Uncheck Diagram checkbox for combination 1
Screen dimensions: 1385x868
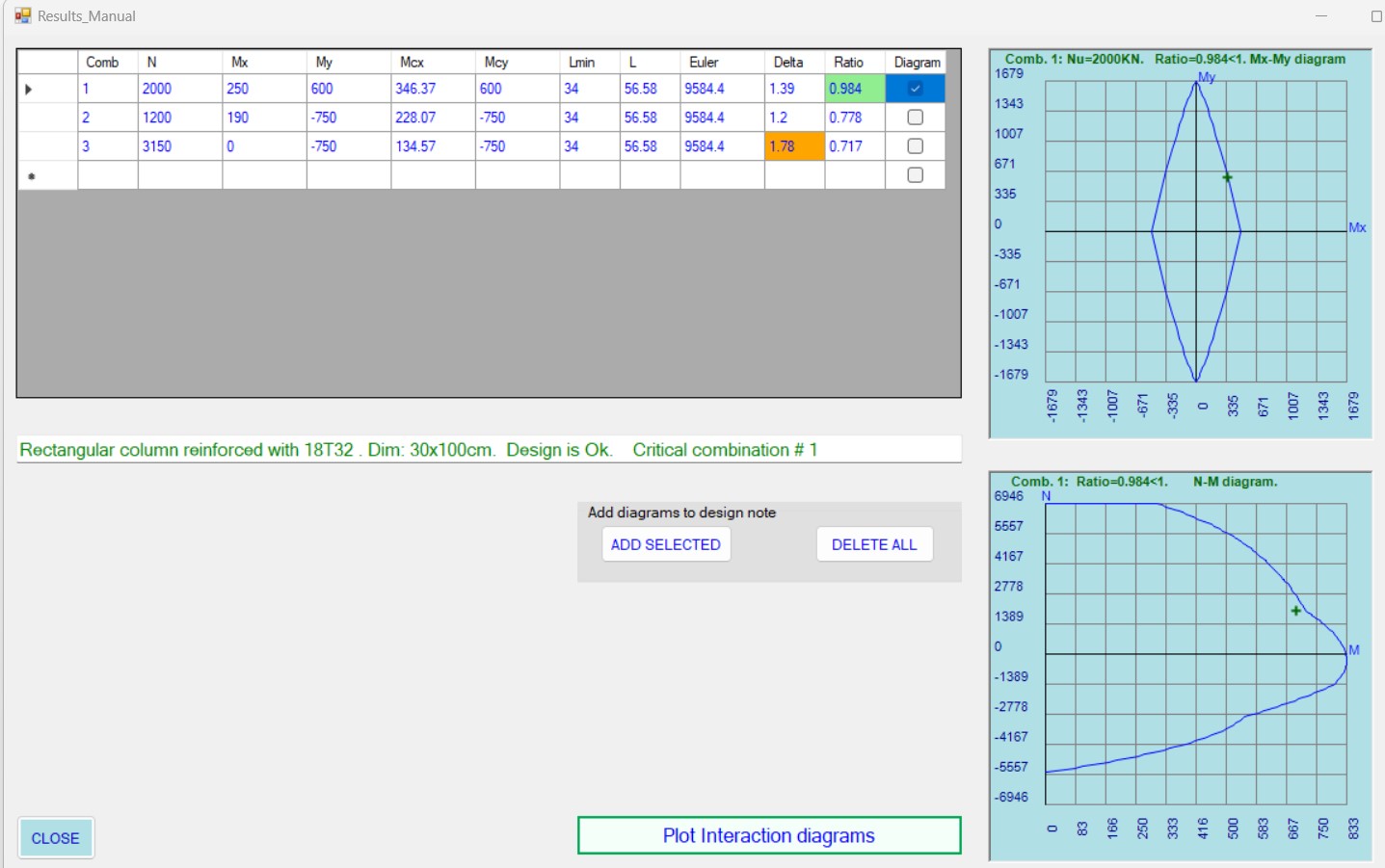(915, 89)
